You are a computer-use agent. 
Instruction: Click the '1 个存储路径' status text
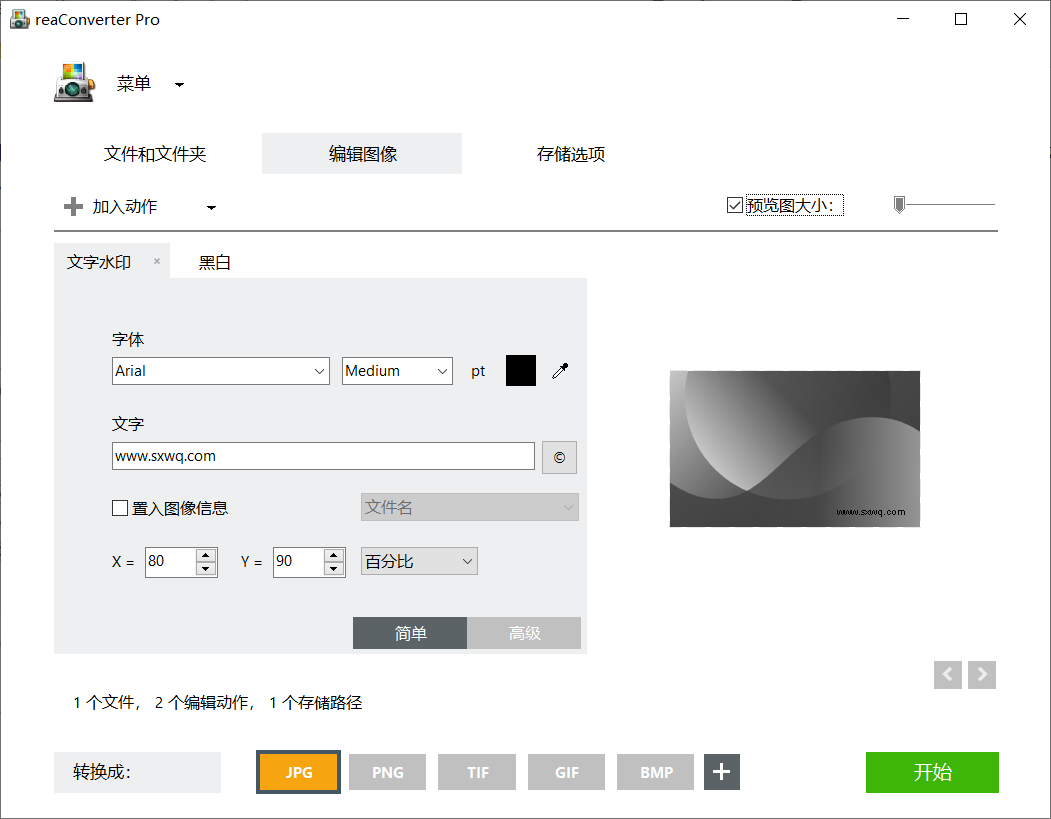coord(316,702)
